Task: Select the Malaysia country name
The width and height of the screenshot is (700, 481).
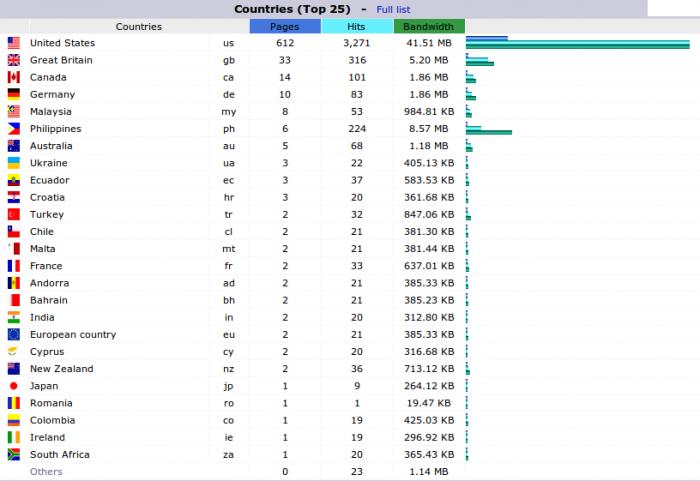Action: [x=50, y=112]
